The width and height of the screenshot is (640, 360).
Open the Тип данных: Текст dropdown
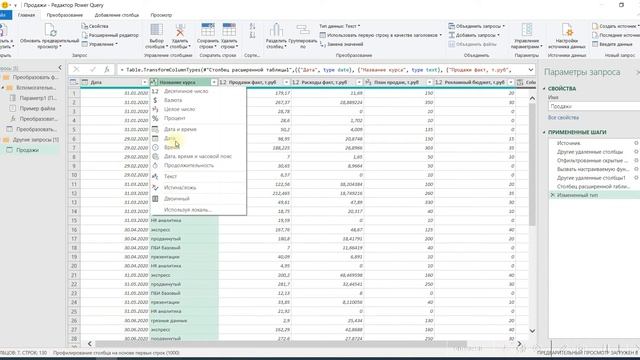(x=340, y=26)
